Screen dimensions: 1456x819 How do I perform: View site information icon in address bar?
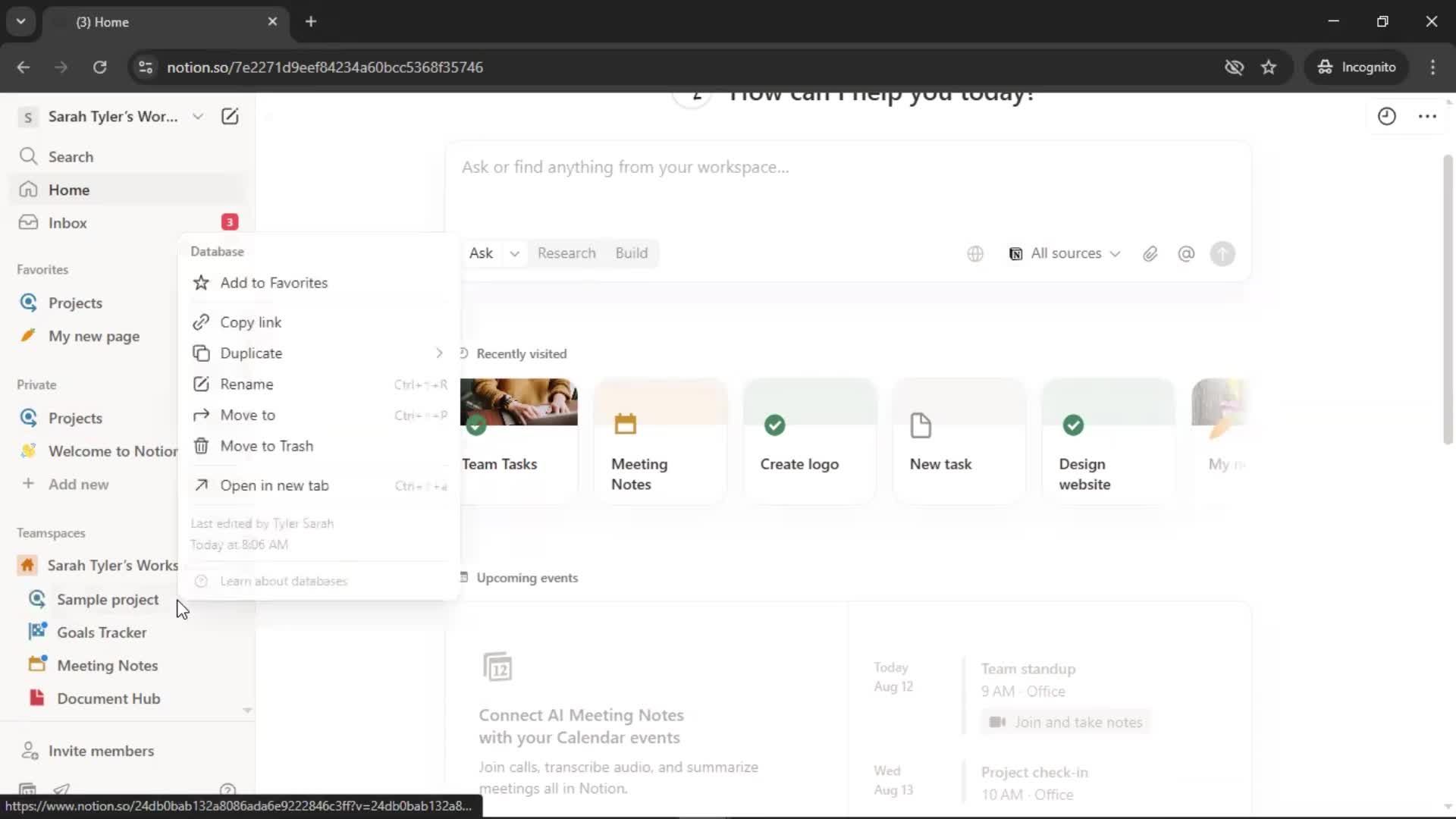[x=146, y=67]
